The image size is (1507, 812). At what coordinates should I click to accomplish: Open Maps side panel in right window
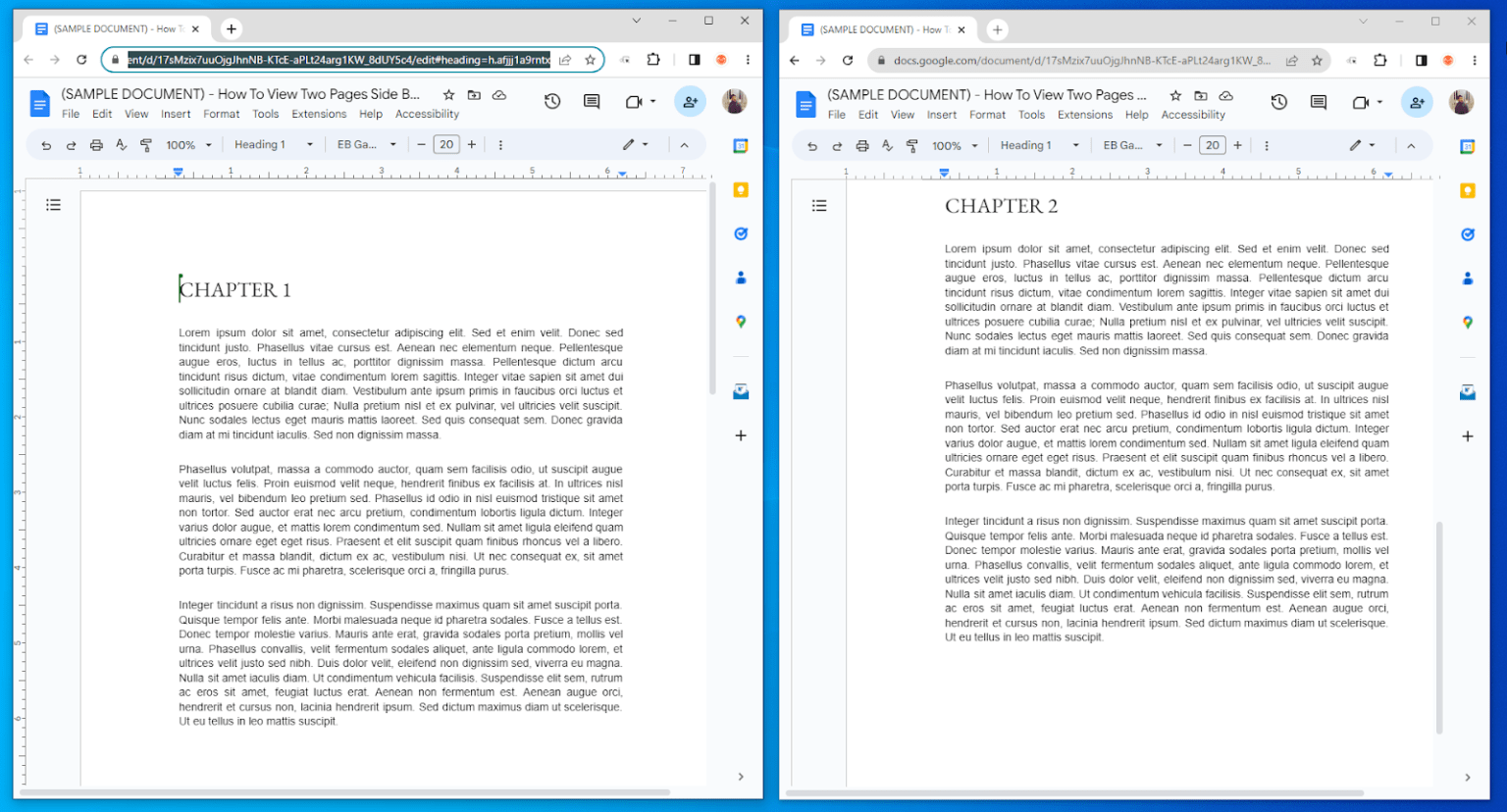1468,323
